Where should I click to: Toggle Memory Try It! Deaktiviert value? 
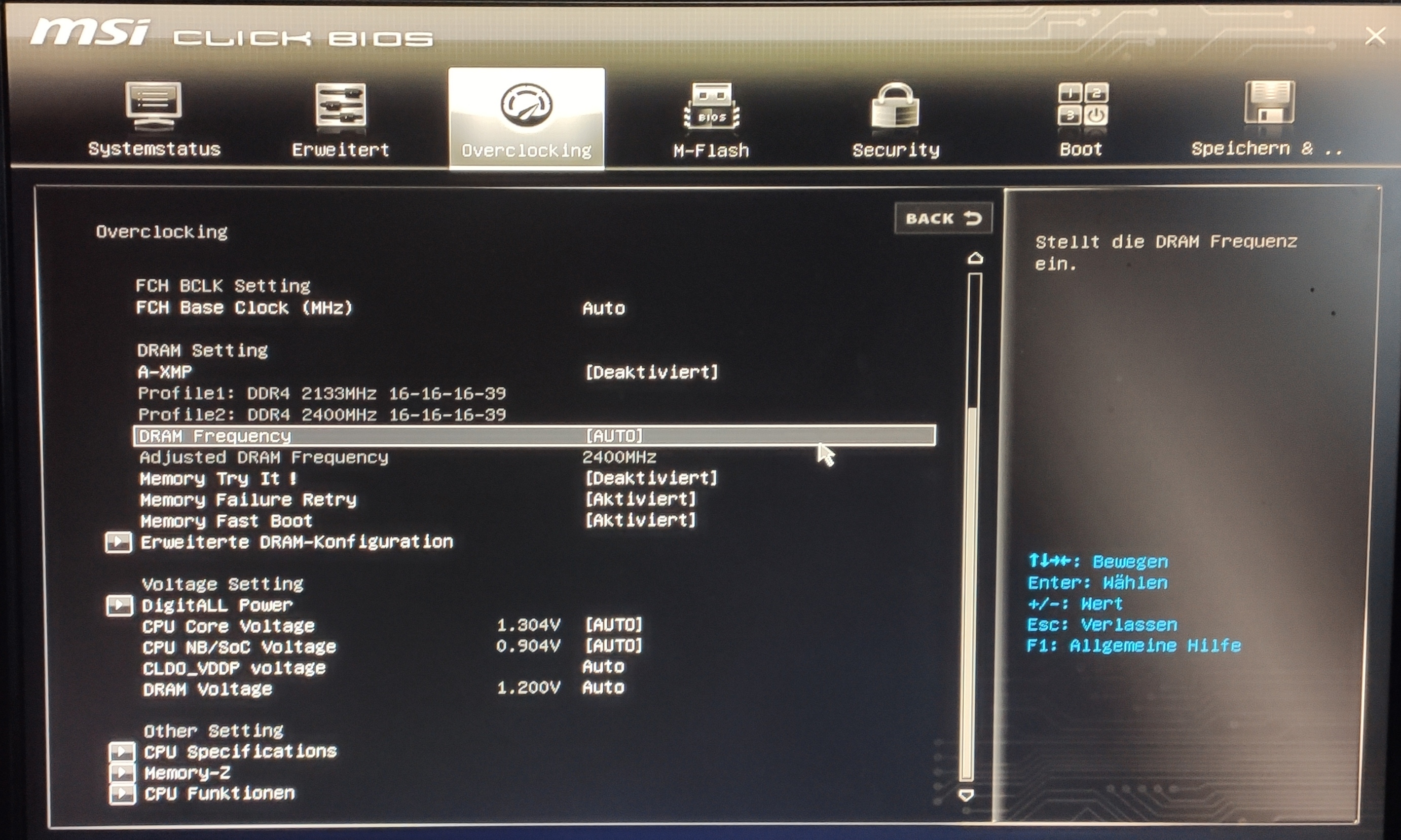click(651, 478)
